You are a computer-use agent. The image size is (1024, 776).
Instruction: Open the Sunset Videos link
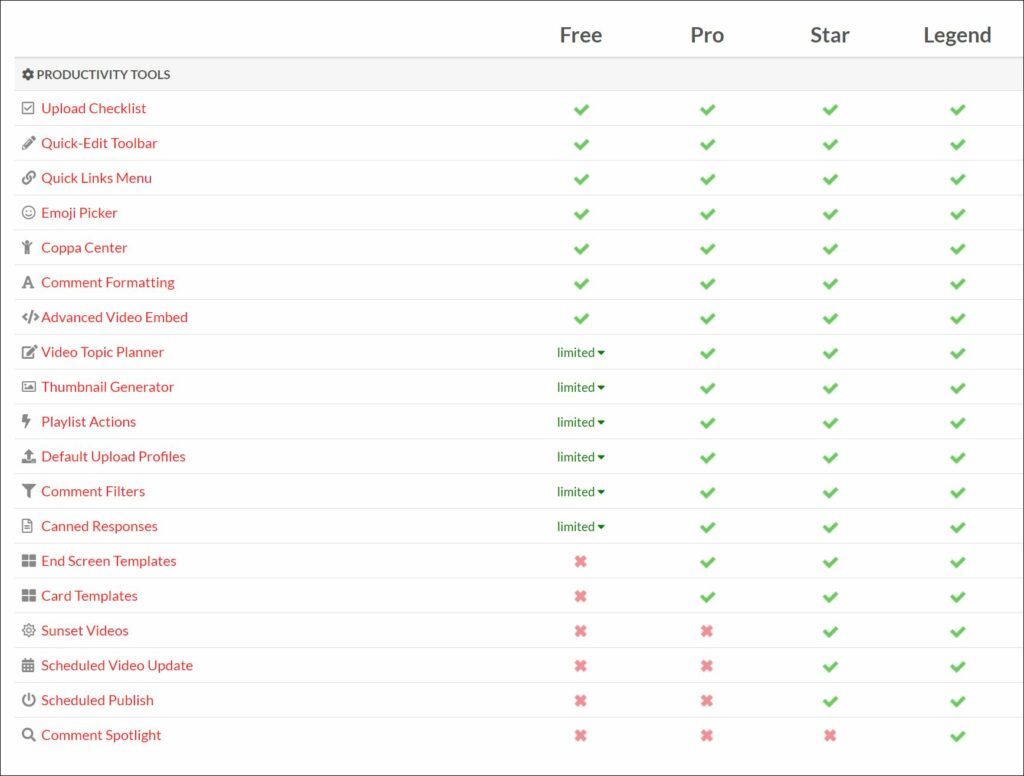tap(84, 630)
